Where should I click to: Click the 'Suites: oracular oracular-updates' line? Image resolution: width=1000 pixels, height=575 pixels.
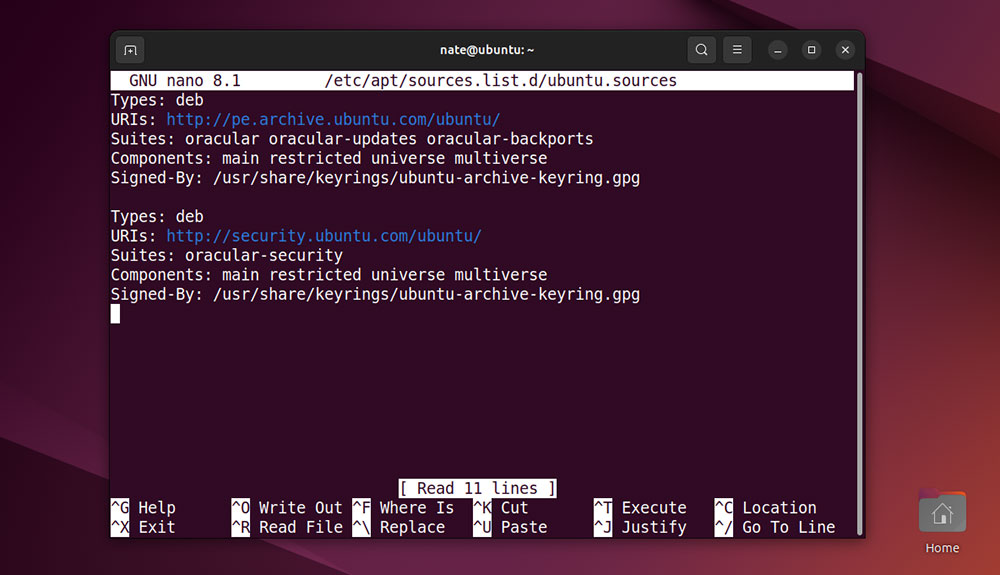352,139
